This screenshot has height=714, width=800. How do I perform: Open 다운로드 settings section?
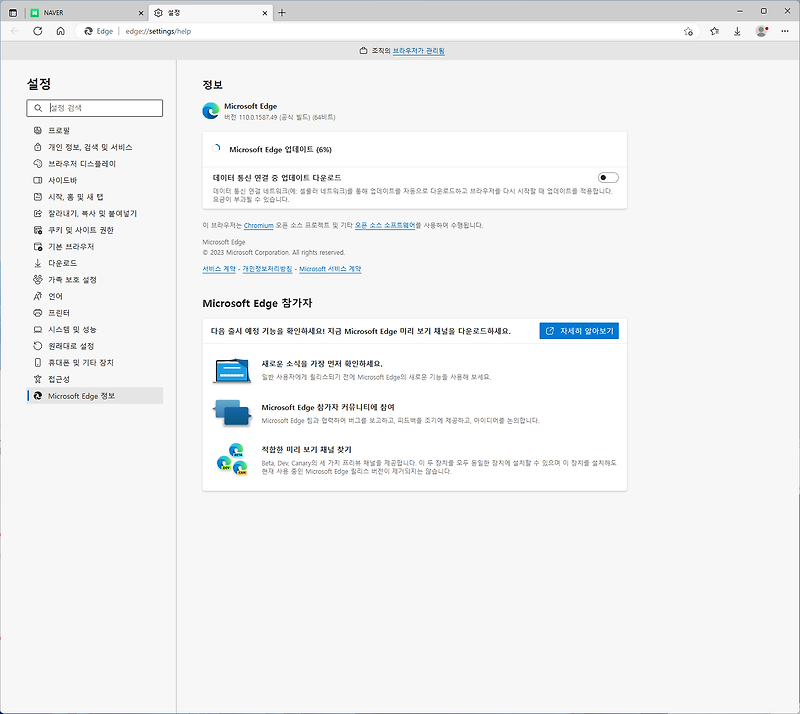95,263
